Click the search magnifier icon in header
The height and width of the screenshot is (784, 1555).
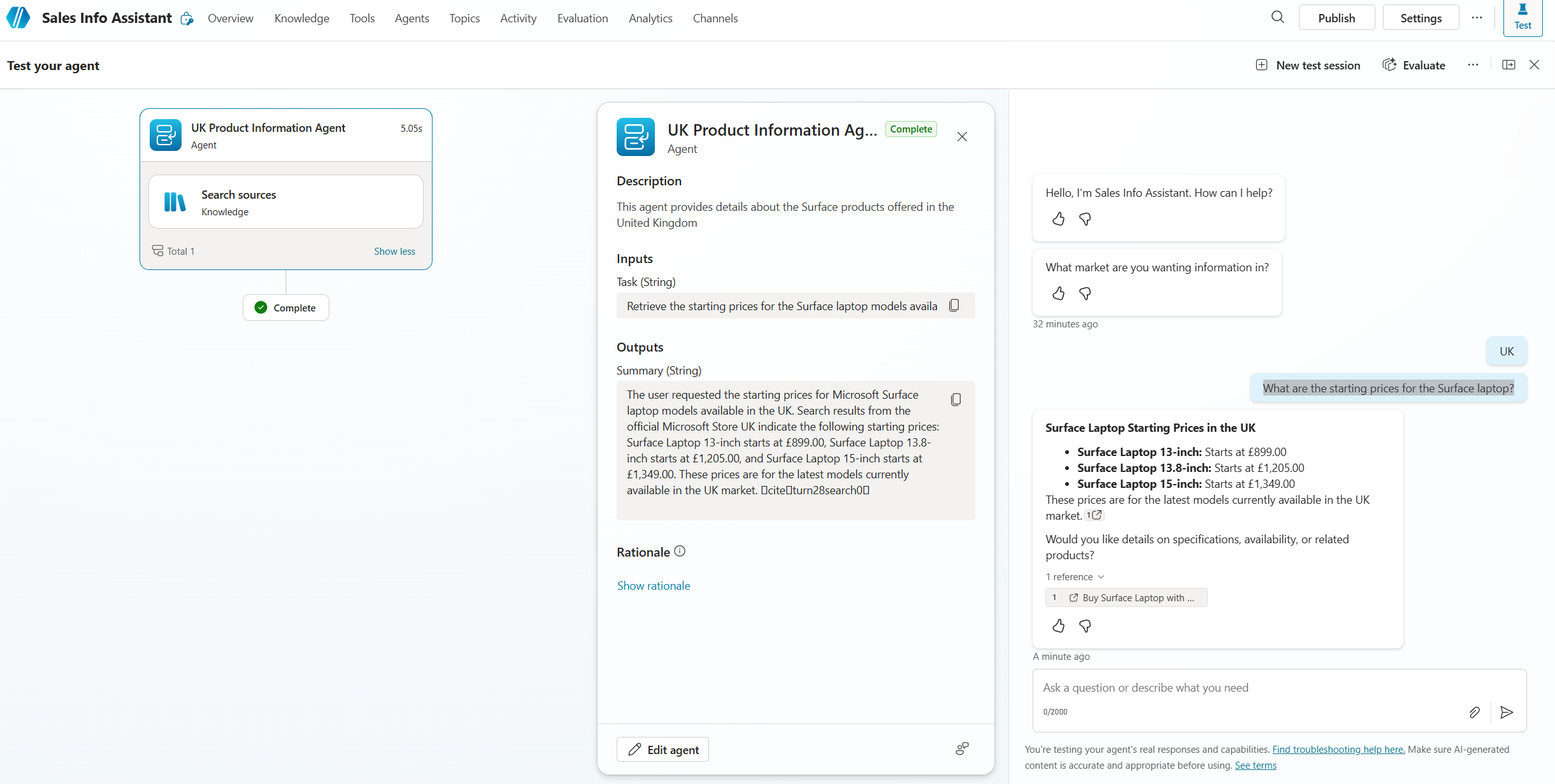(1277, 17)
